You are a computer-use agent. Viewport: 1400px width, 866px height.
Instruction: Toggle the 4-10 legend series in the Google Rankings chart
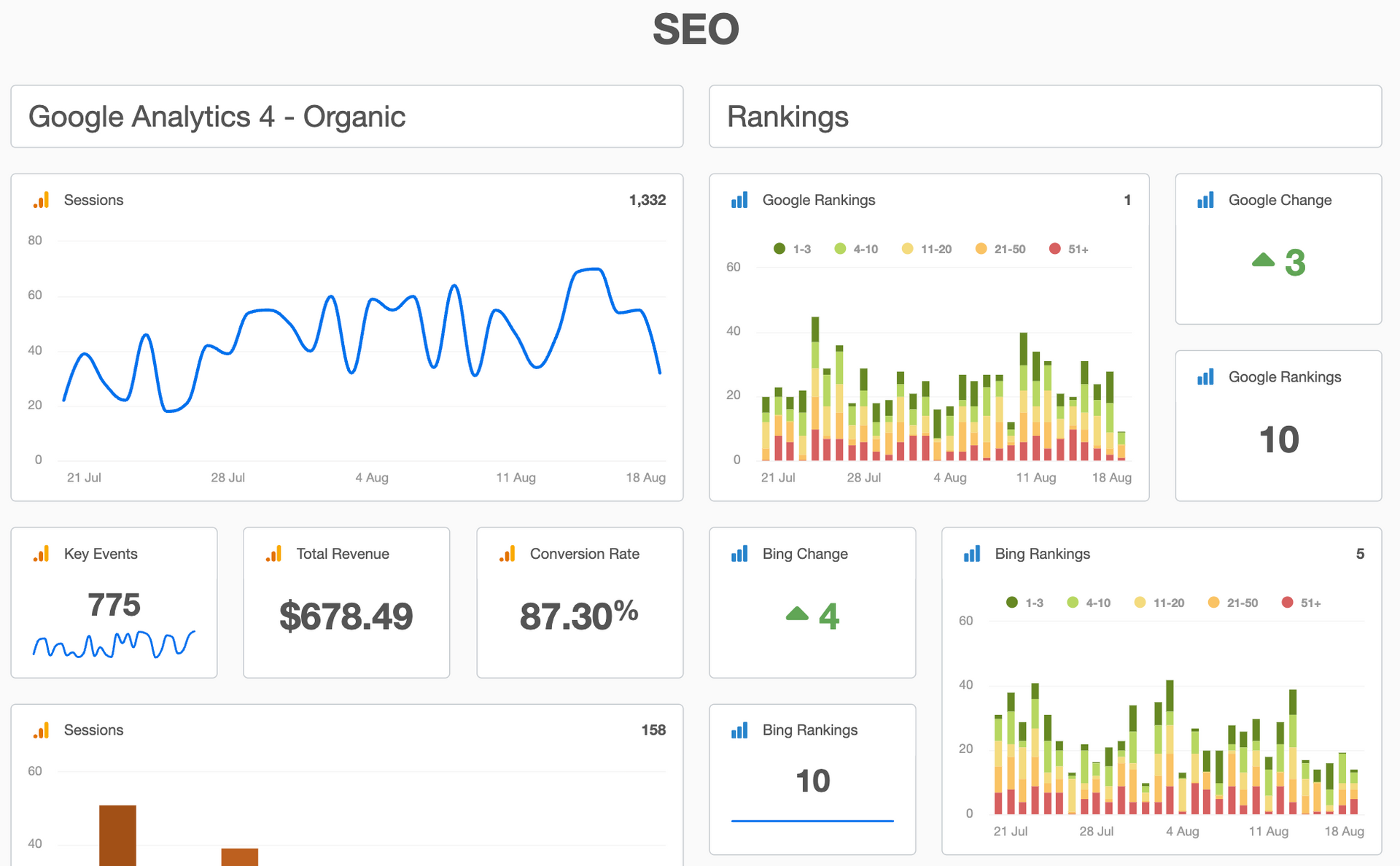(857, 250)
